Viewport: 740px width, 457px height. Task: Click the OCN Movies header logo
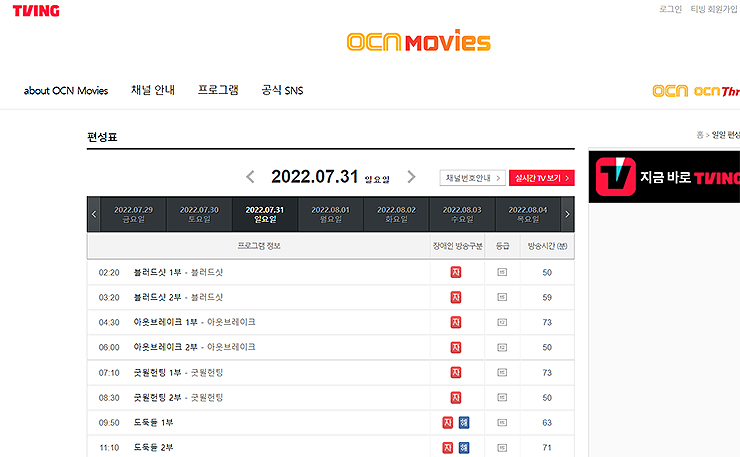[419, 41]
